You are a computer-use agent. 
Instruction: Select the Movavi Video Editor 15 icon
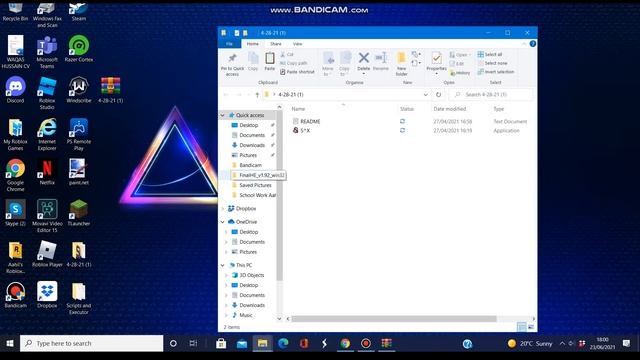click(47, 216)
